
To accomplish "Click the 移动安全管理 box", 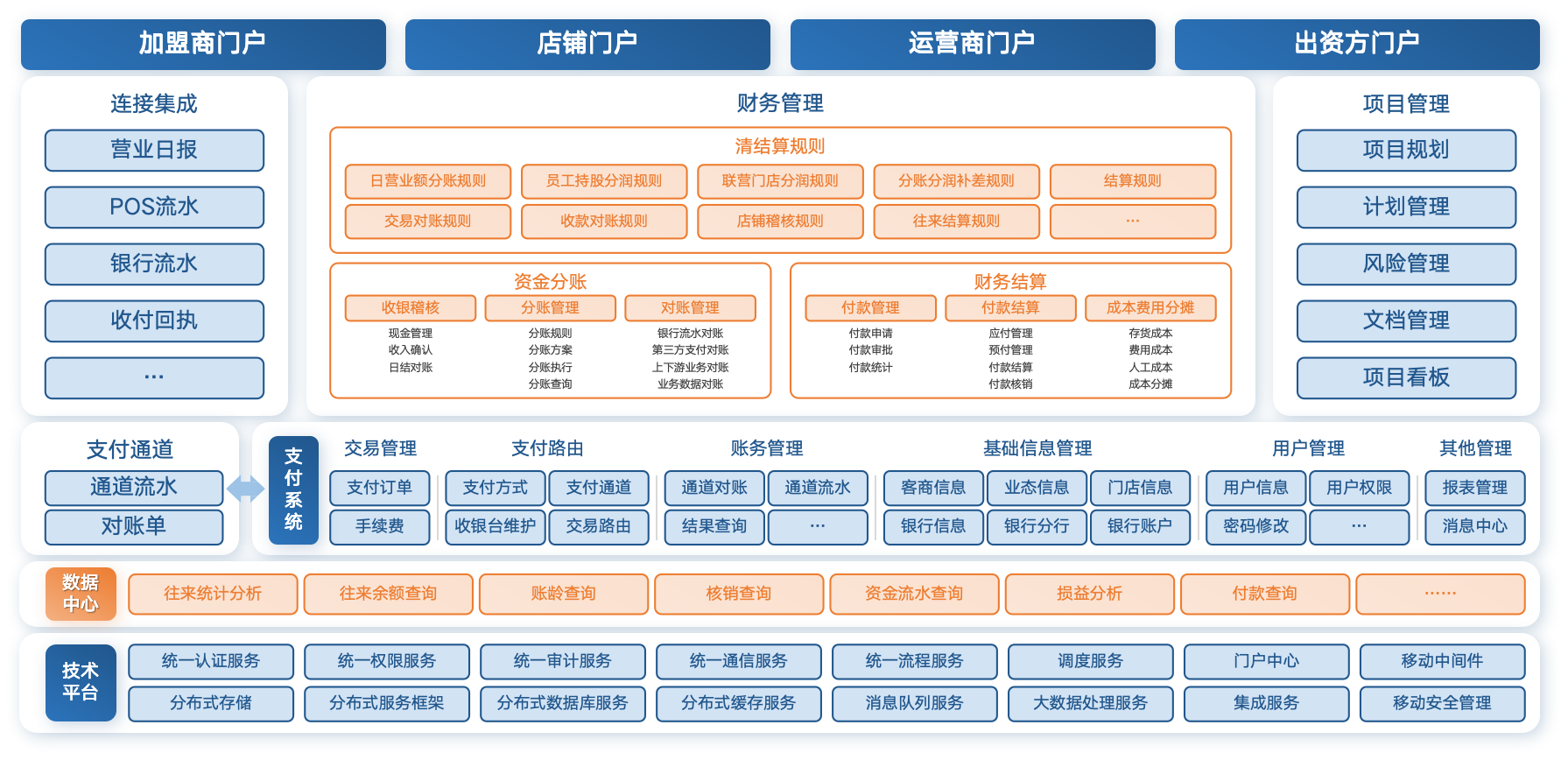I will click(x=1442, y=703).
